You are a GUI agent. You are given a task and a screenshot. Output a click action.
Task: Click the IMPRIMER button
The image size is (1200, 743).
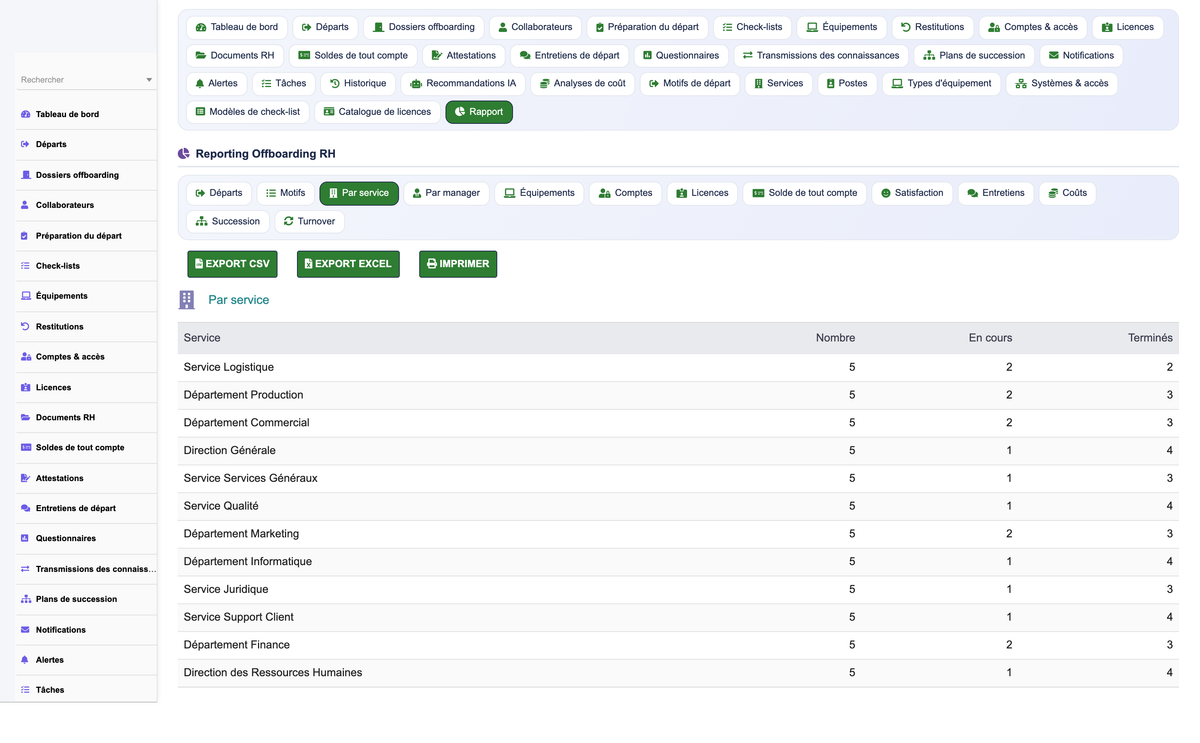[458, 264]
